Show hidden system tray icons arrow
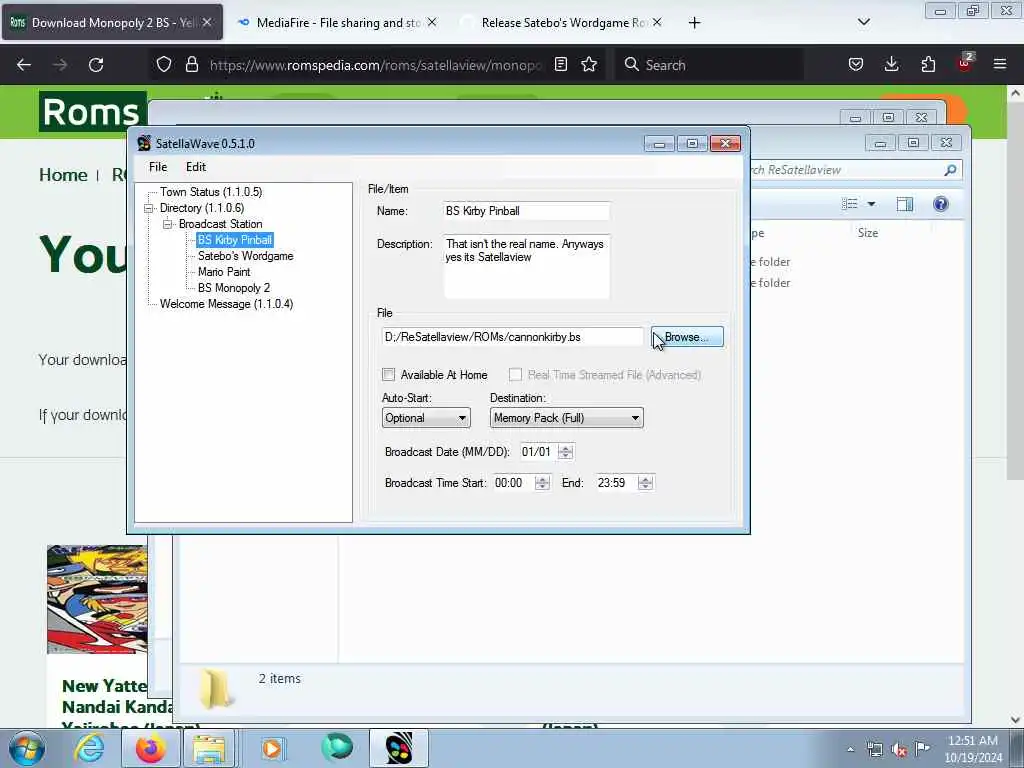Screen dimensions: 1024x768 [x=850, y=749]
